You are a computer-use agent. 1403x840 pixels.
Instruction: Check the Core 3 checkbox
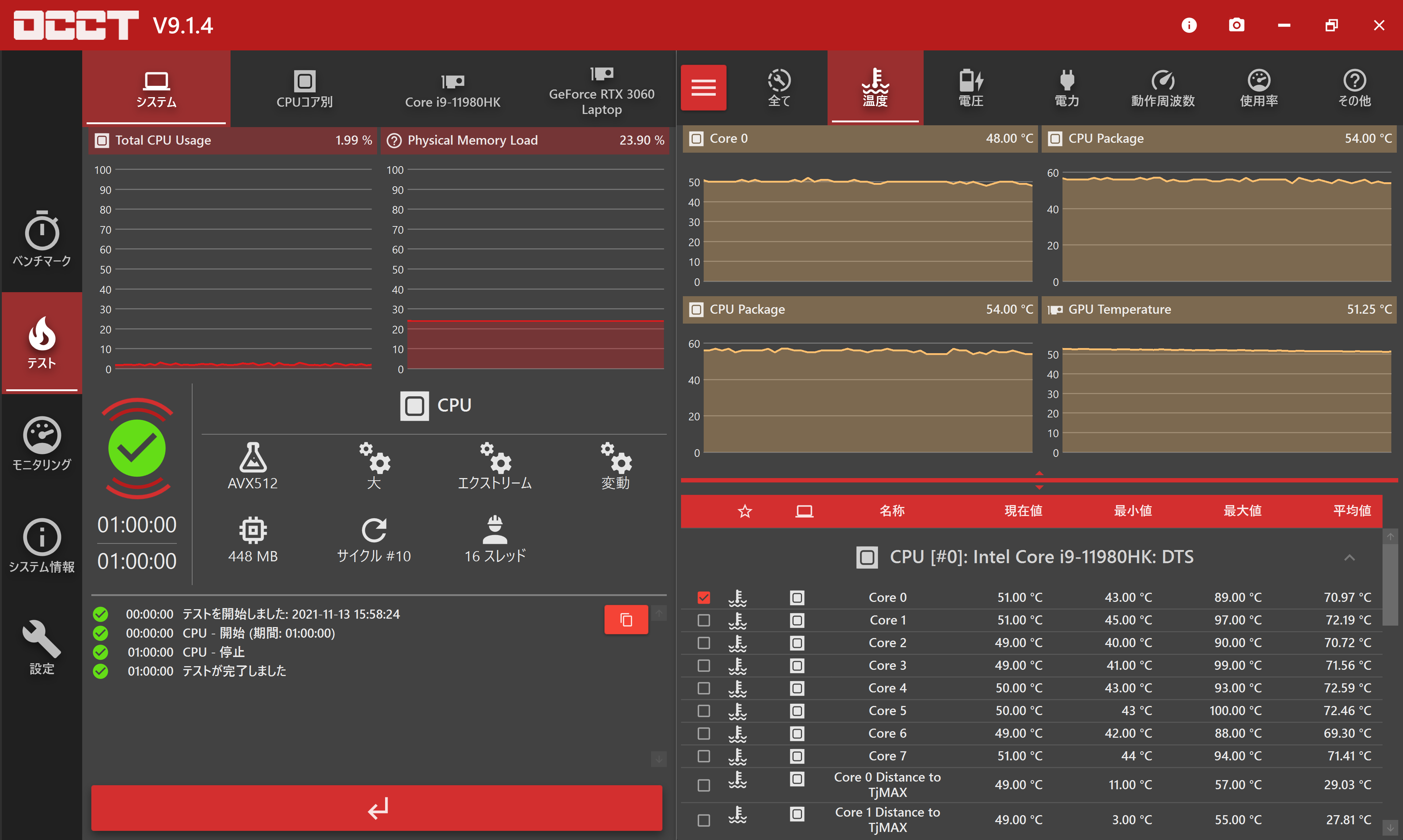coord(703,666)
